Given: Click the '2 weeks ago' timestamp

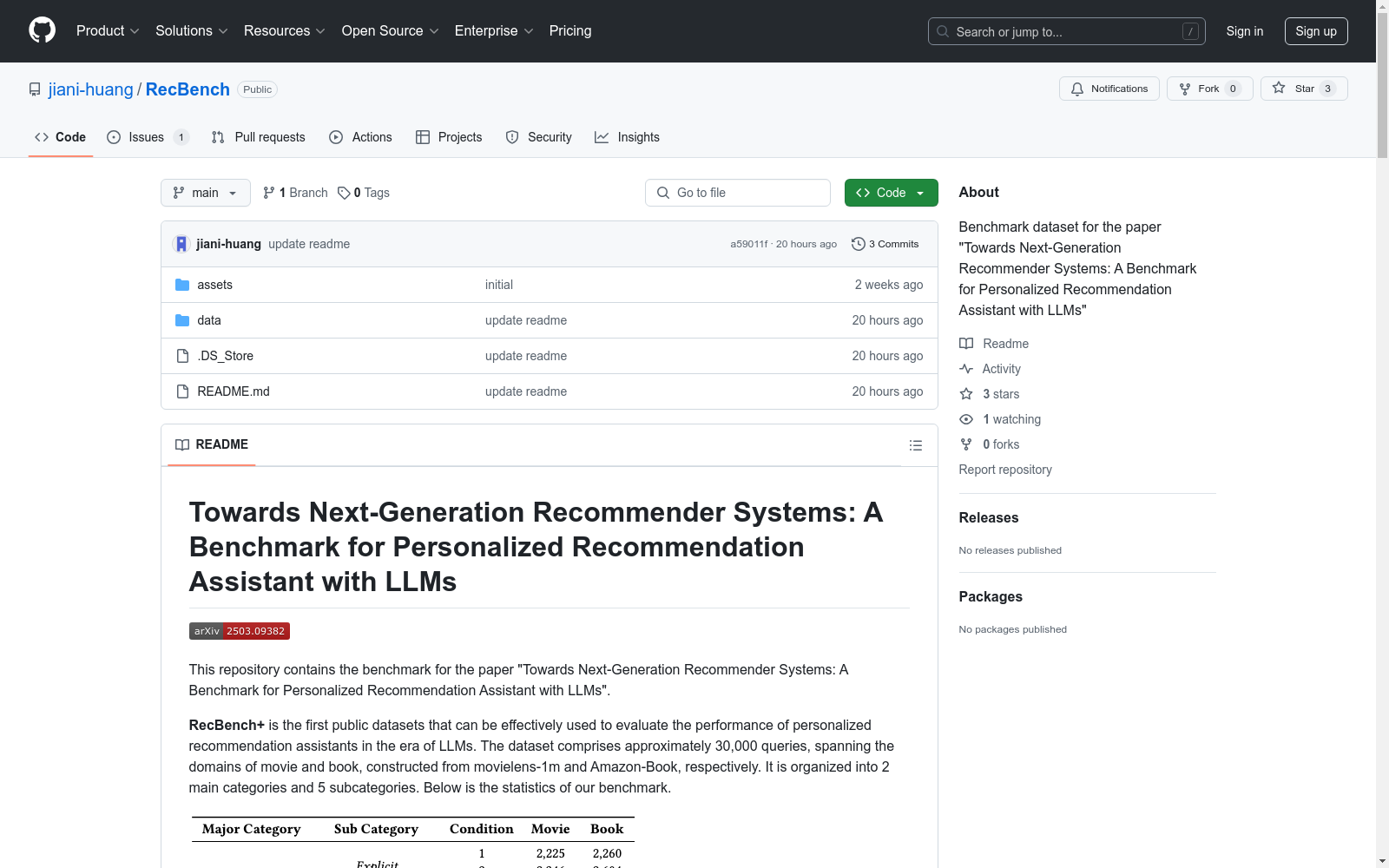Looking at the screenshot, I should point(889,285).
